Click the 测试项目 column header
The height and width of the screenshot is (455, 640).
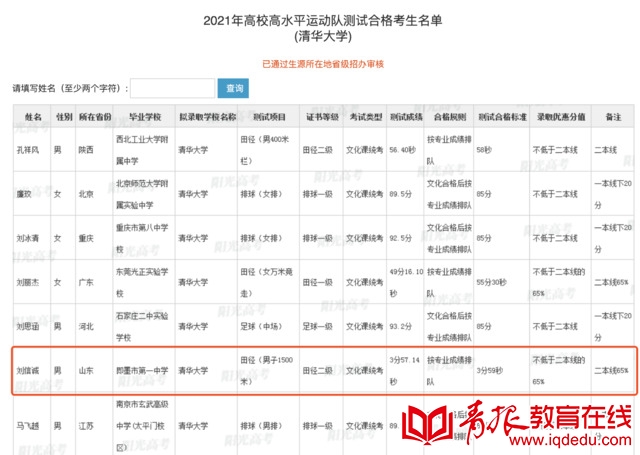pyautogui.click(x=269, y=117)
